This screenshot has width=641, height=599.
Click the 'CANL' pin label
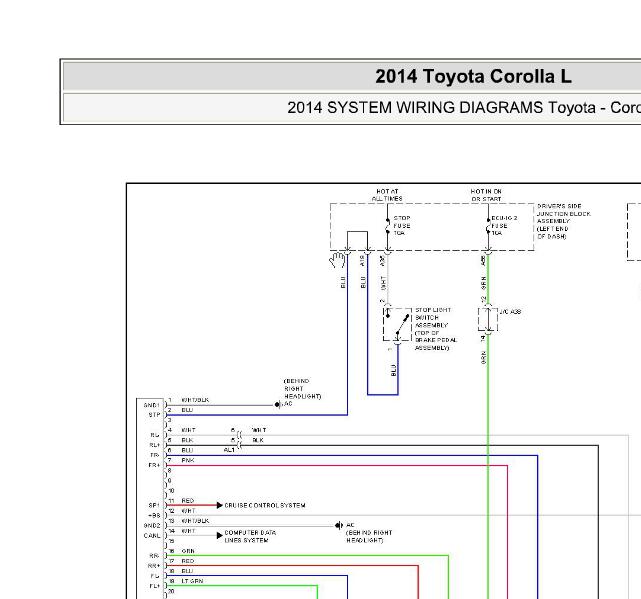152,536
